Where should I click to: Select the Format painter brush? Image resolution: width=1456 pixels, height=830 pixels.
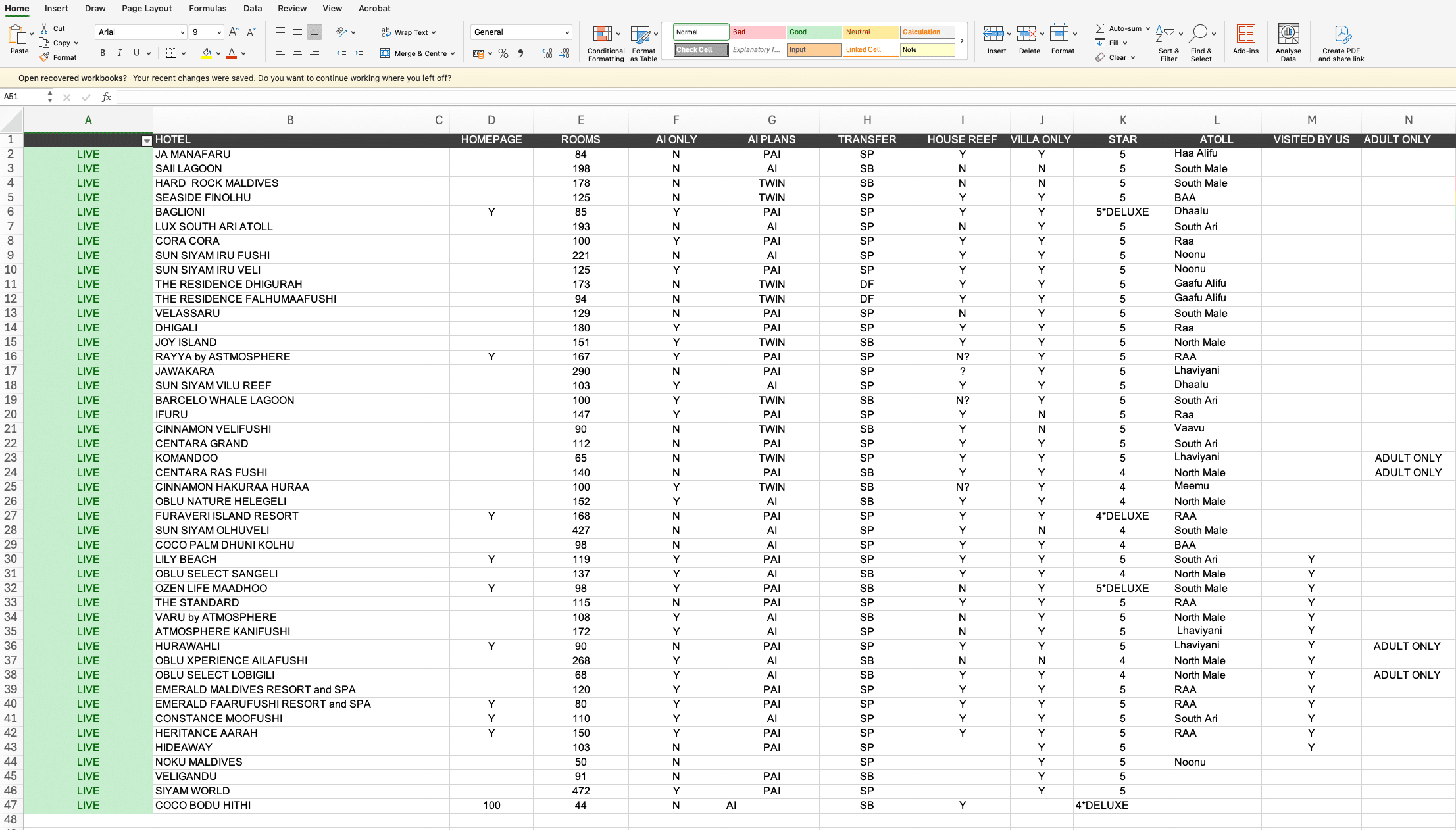[x=44, y=57]
